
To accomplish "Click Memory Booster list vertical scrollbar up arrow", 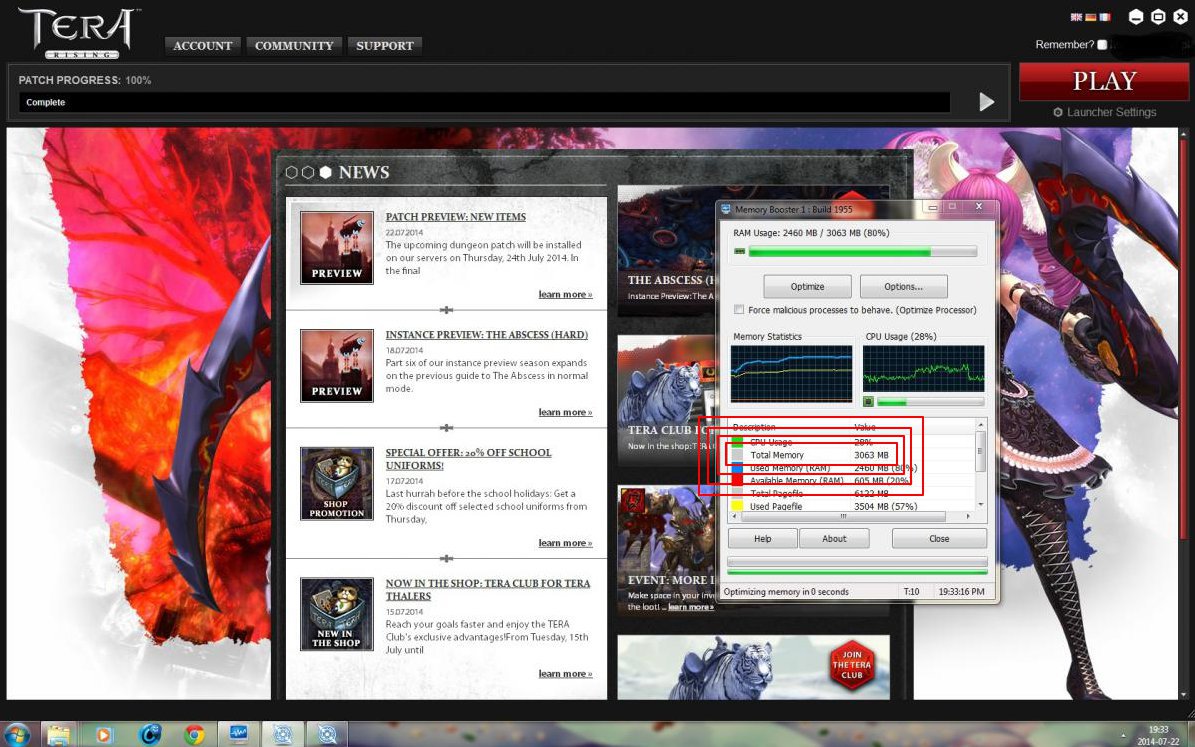I will tap(981, 425).
